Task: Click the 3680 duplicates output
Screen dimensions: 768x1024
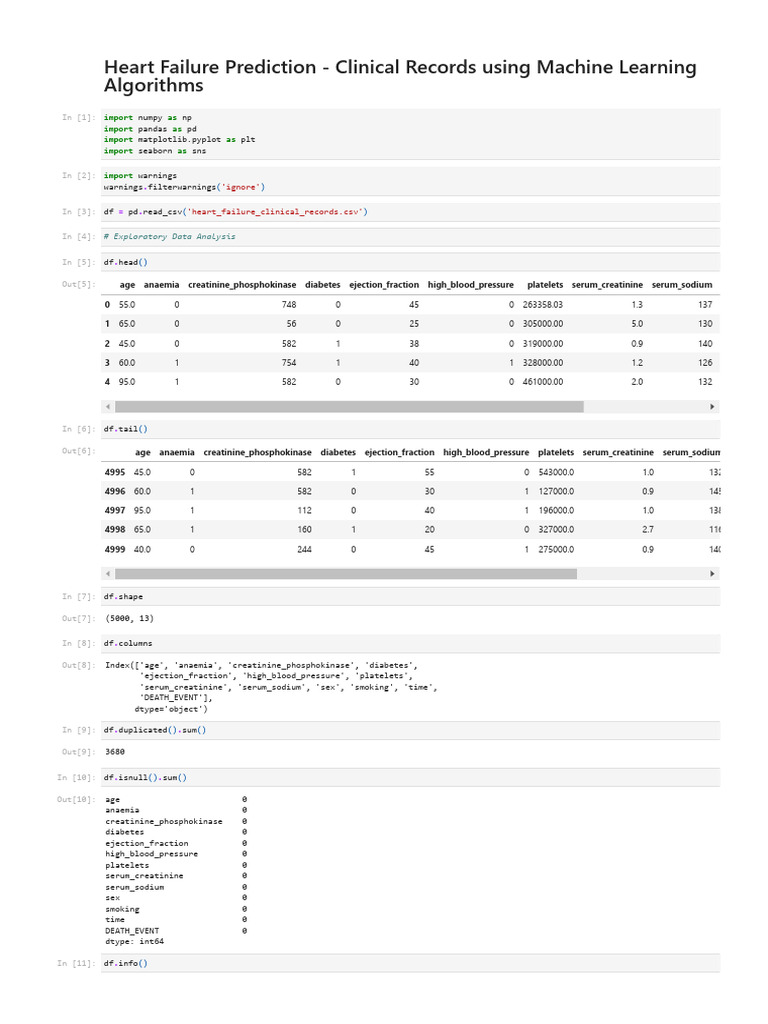Action: tap(115, 752)
